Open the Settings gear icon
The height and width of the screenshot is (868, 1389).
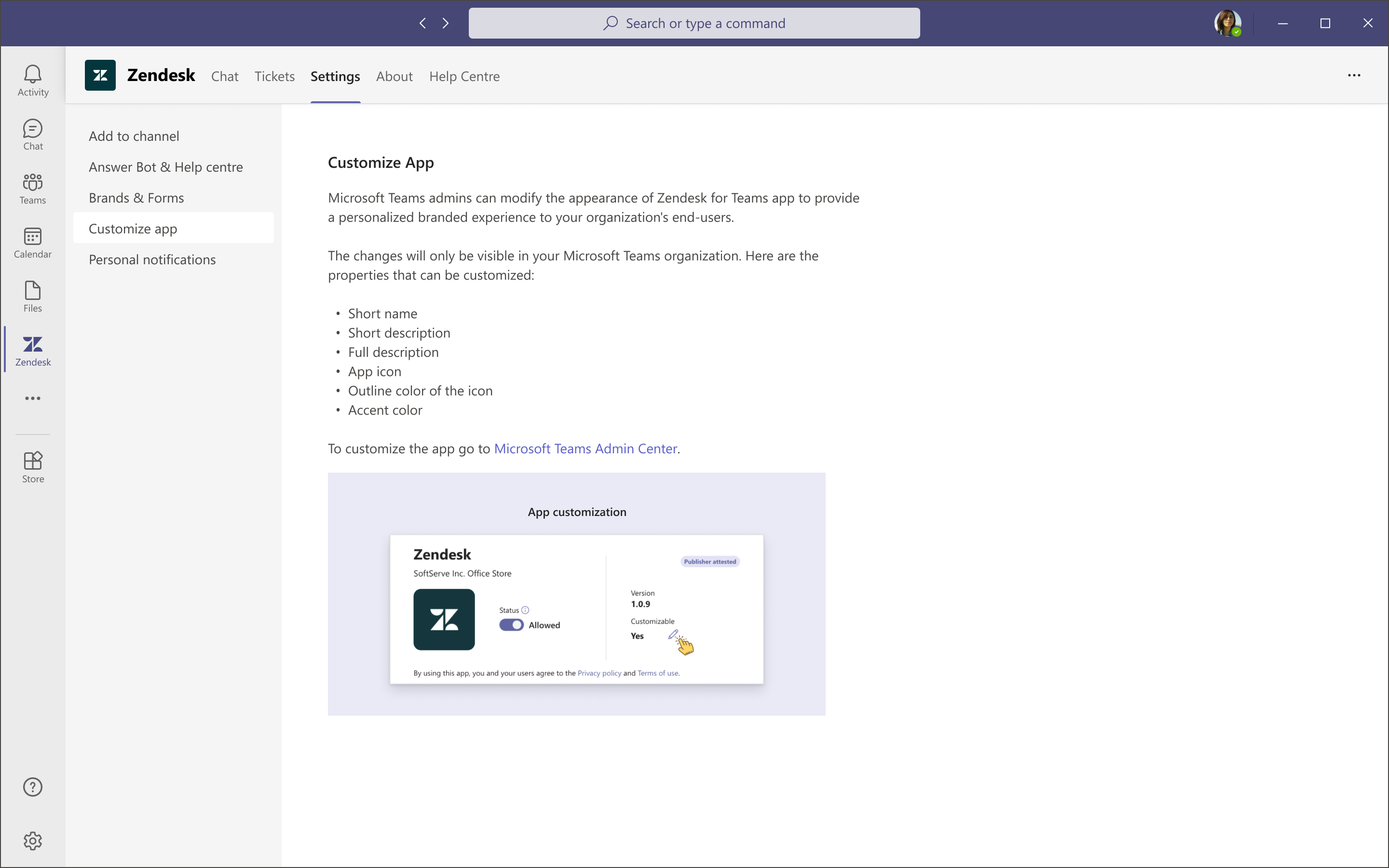click(33, 841)
